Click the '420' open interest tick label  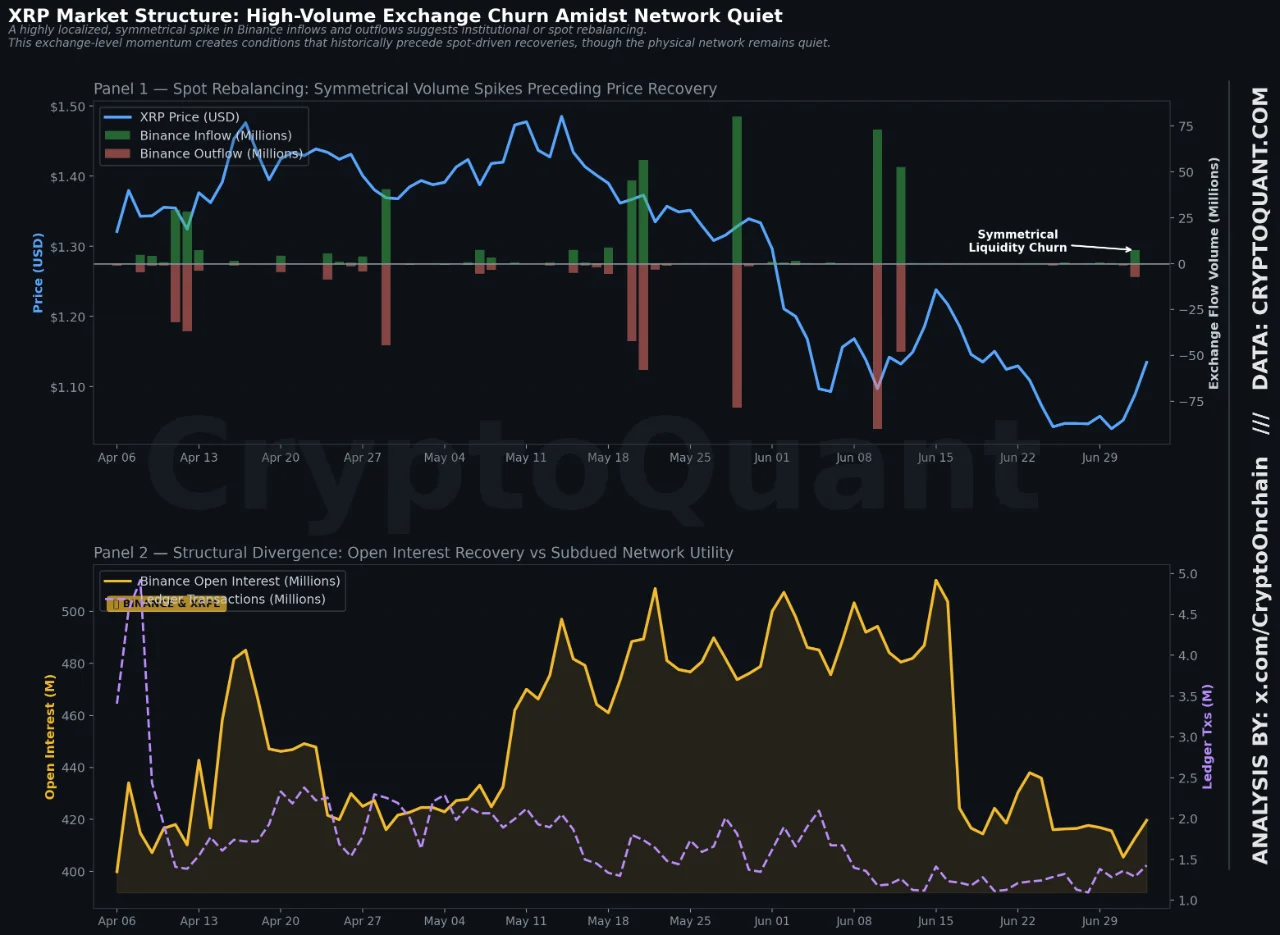[x=74, y=820]
